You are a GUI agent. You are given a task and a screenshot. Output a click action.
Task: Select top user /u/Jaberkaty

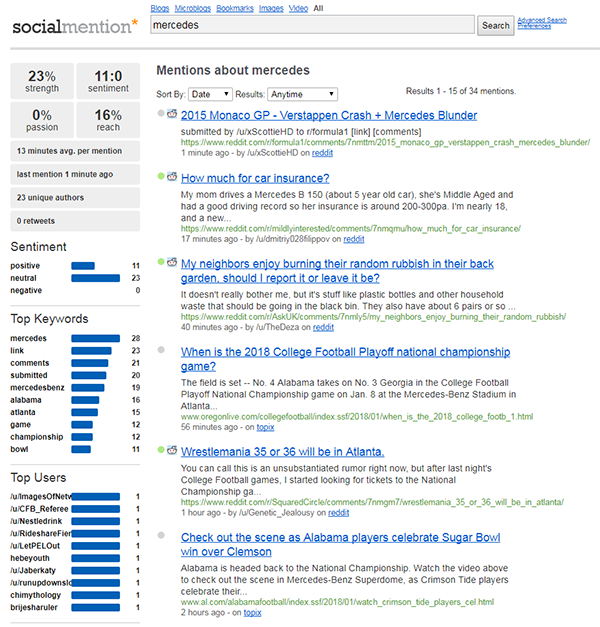(33, 571)
